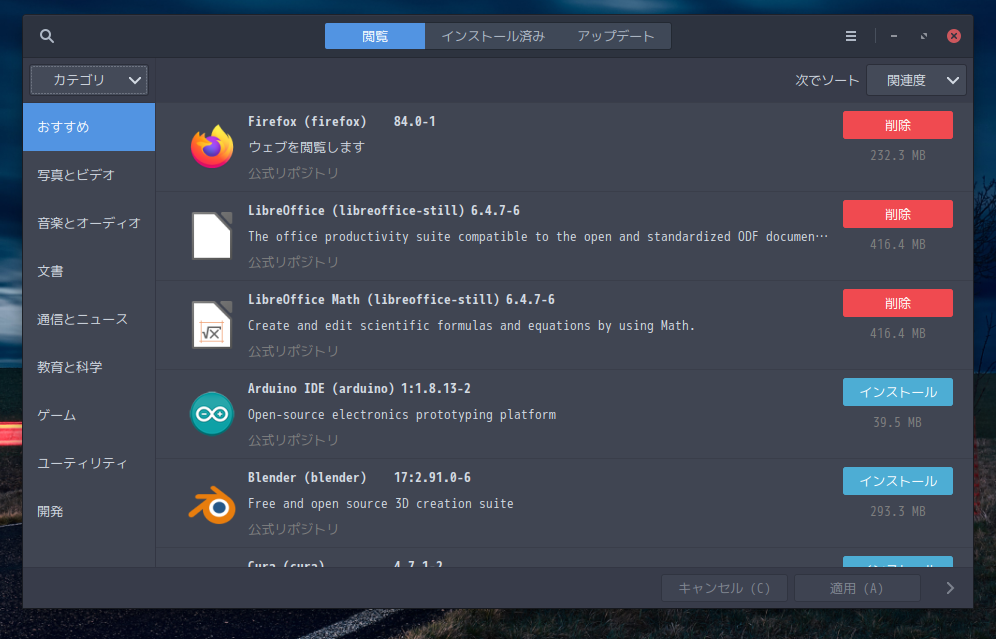Select the 音楽とオーディオ category

tap(89, 224)
